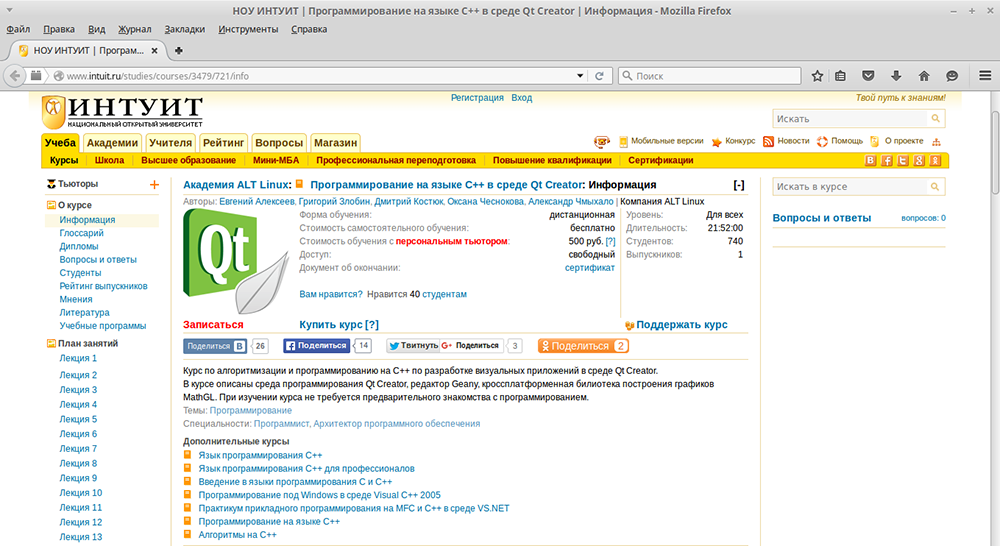Open the Firefox downloads arrow icon
The image size is (1000, 546).
click(x=896, y=76)
